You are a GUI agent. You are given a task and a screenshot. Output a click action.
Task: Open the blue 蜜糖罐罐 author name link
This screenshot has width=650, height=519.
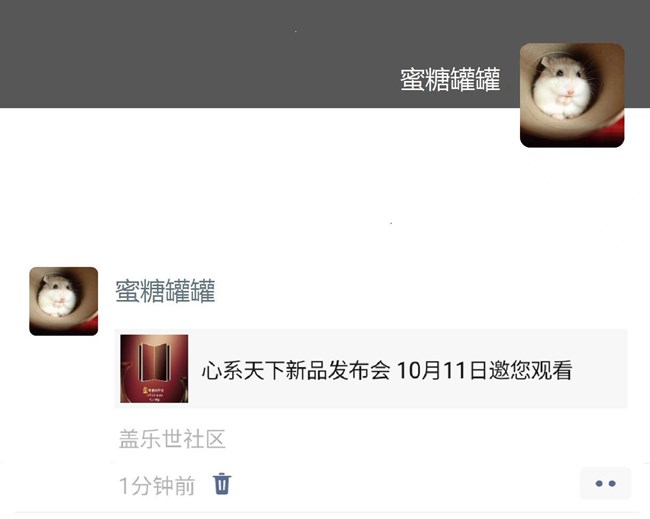165,291
